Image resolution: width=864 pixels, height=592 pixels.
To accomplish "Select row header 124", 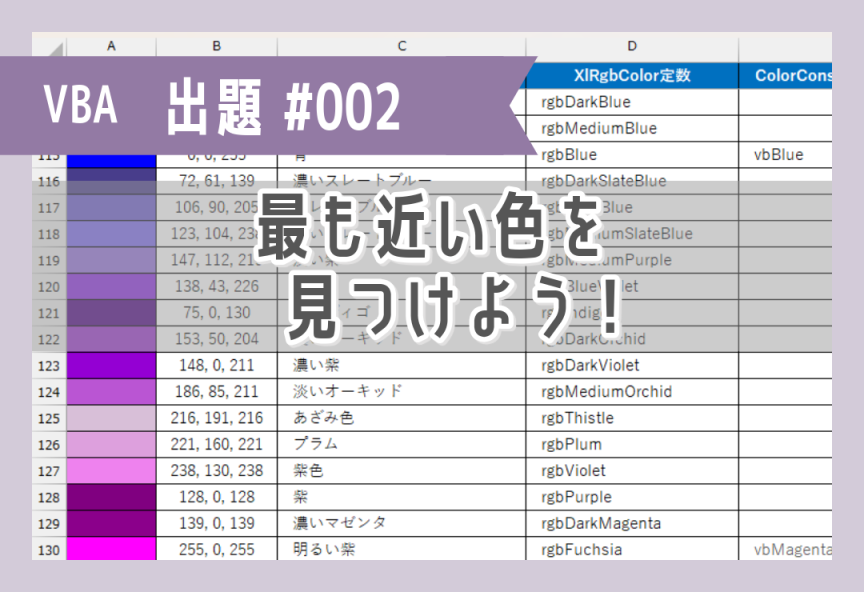I will [x=49, y=392].
